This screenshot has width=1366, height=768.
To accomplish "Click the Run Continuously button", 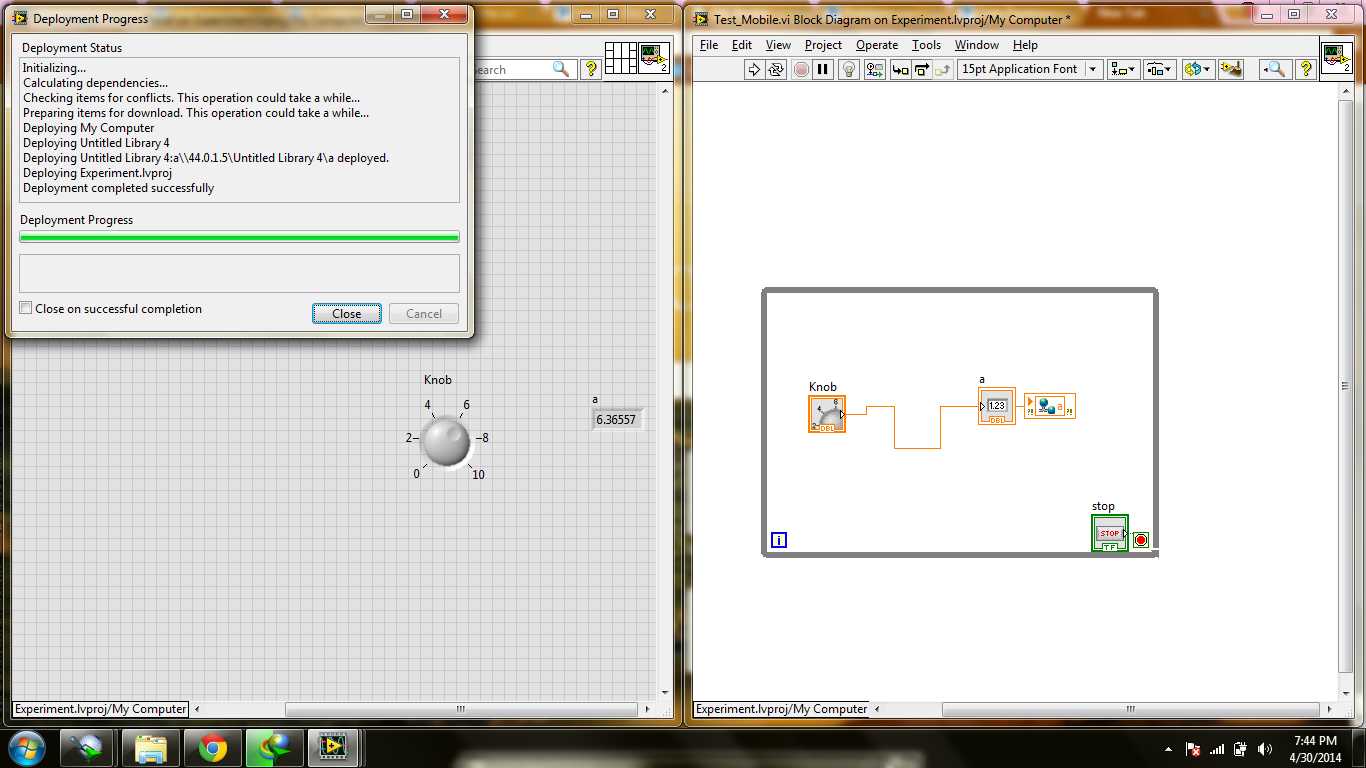I will click(x=776, y=69).
